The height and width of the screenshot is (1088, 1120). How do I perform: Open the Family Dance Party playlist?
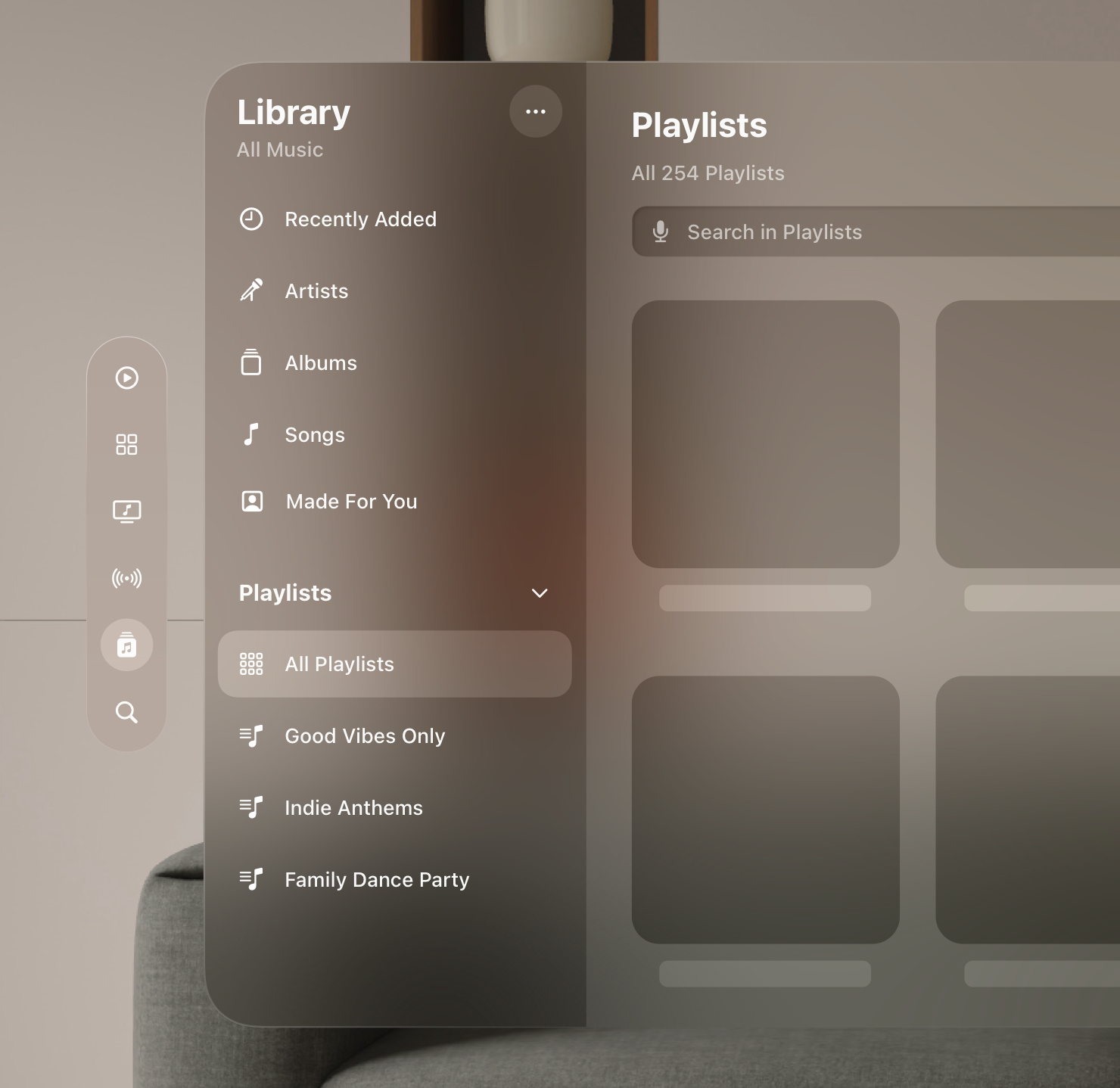click(x=377, y=879)
